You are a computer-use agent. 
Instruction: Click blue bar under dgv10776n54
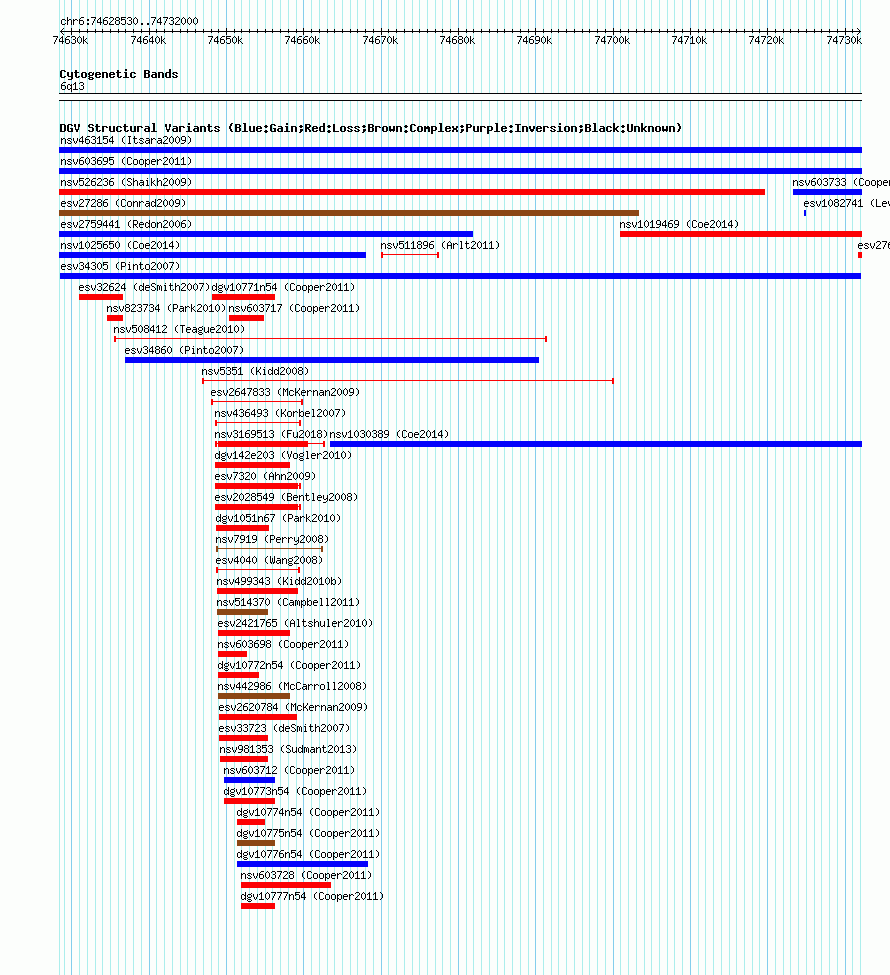tap(302, 864)
